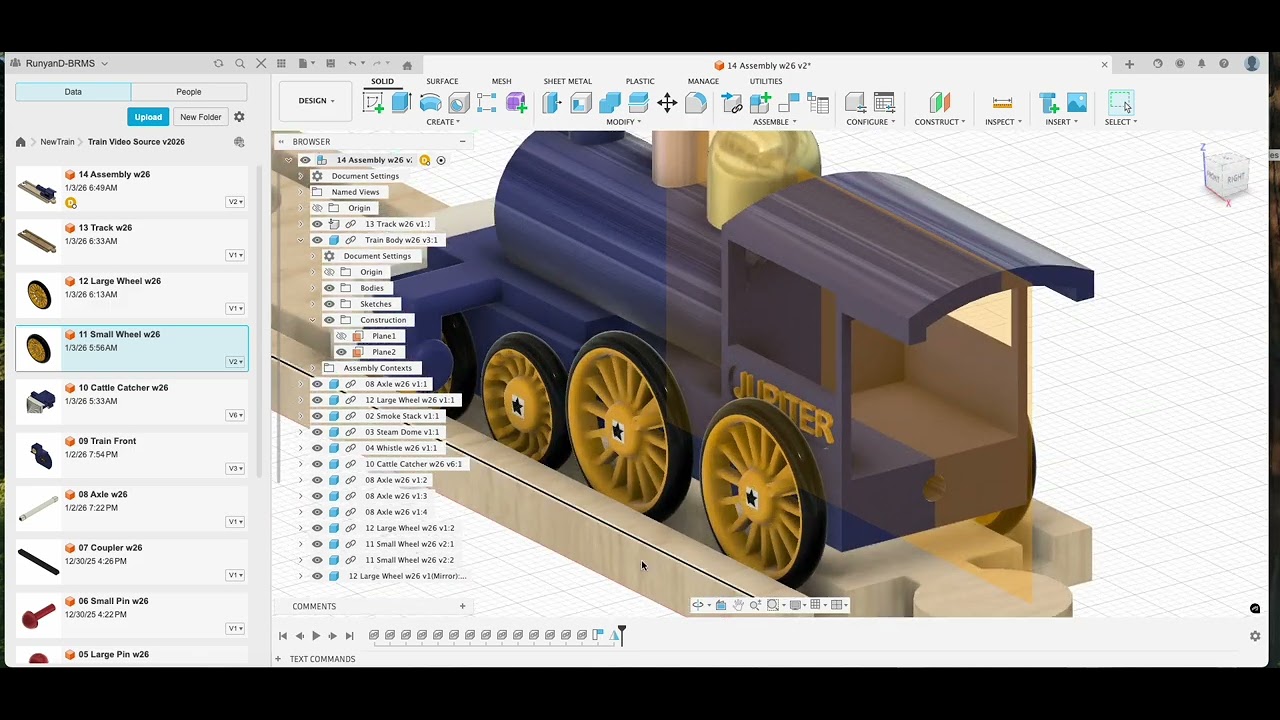Image resolution: width=1280 pixels, height=720 pixels.
Task: Click the search icon in data panel
Action: point(240,63)
